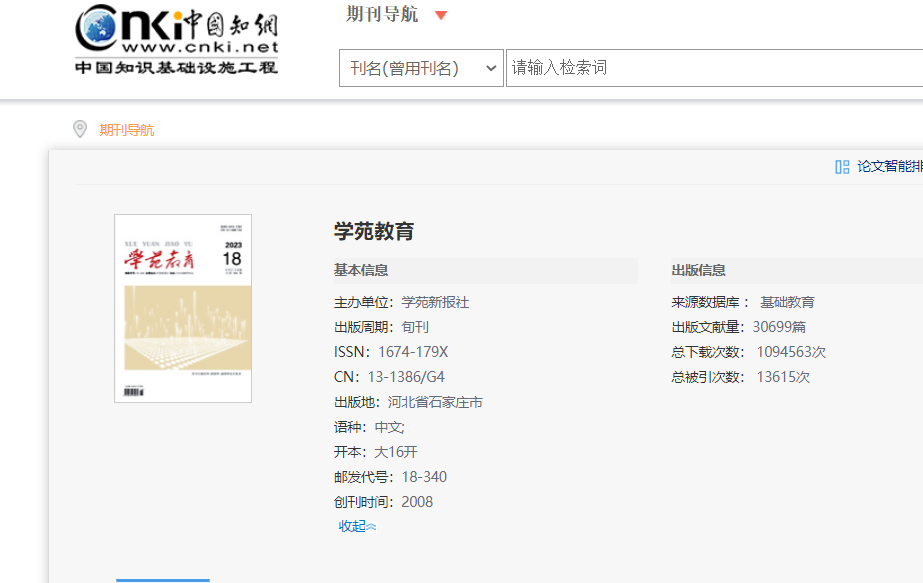Open the 期刊导航 breadcrumb link
923x583 pixels.
click(127, 130)
